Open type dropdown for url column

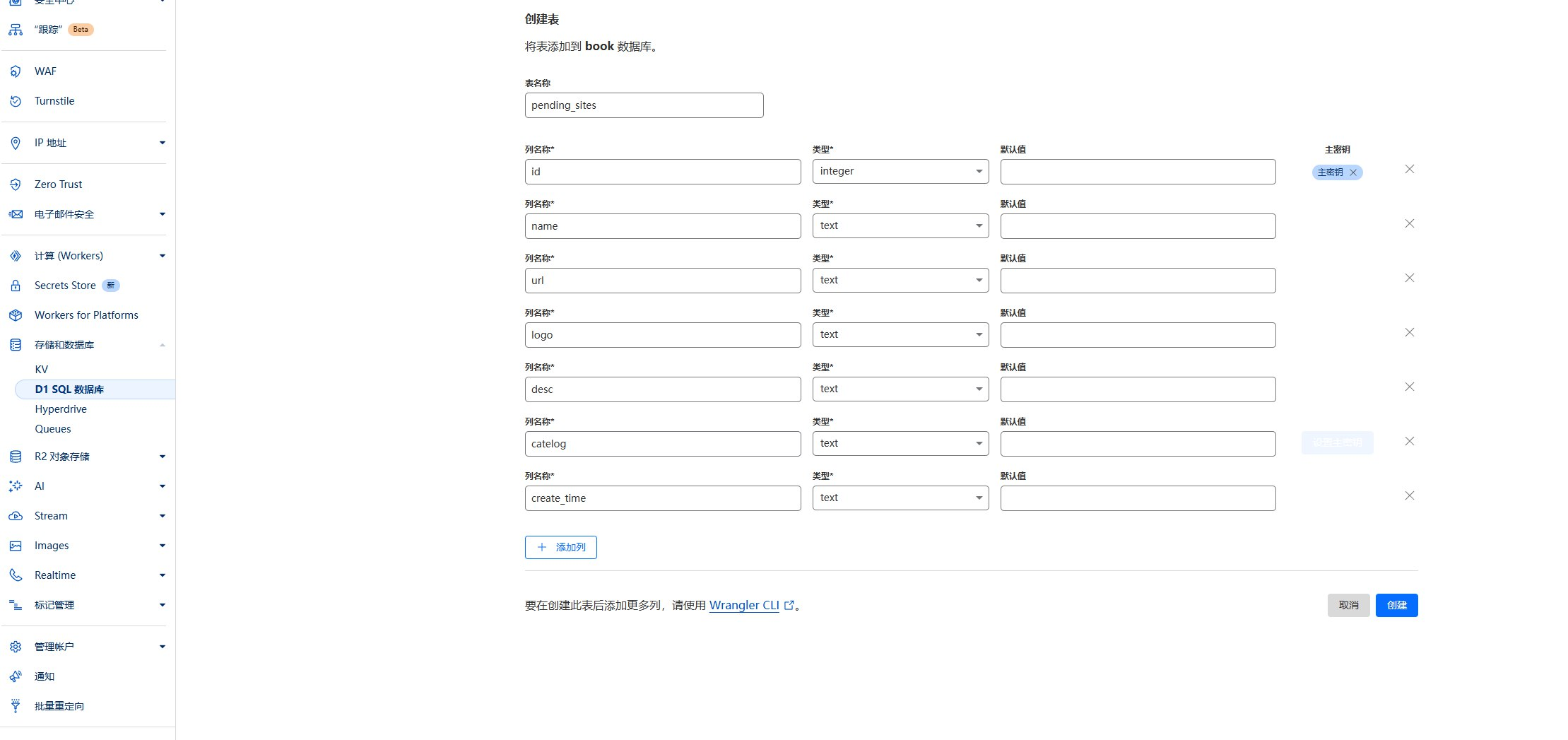(x=900, y=281)
